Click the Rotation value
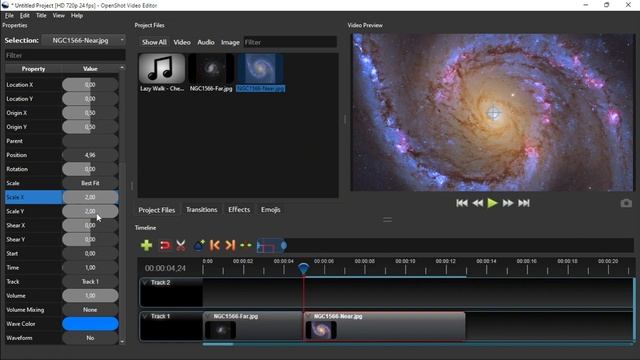Viewport: 640px width, 360px height. point(90,169)
